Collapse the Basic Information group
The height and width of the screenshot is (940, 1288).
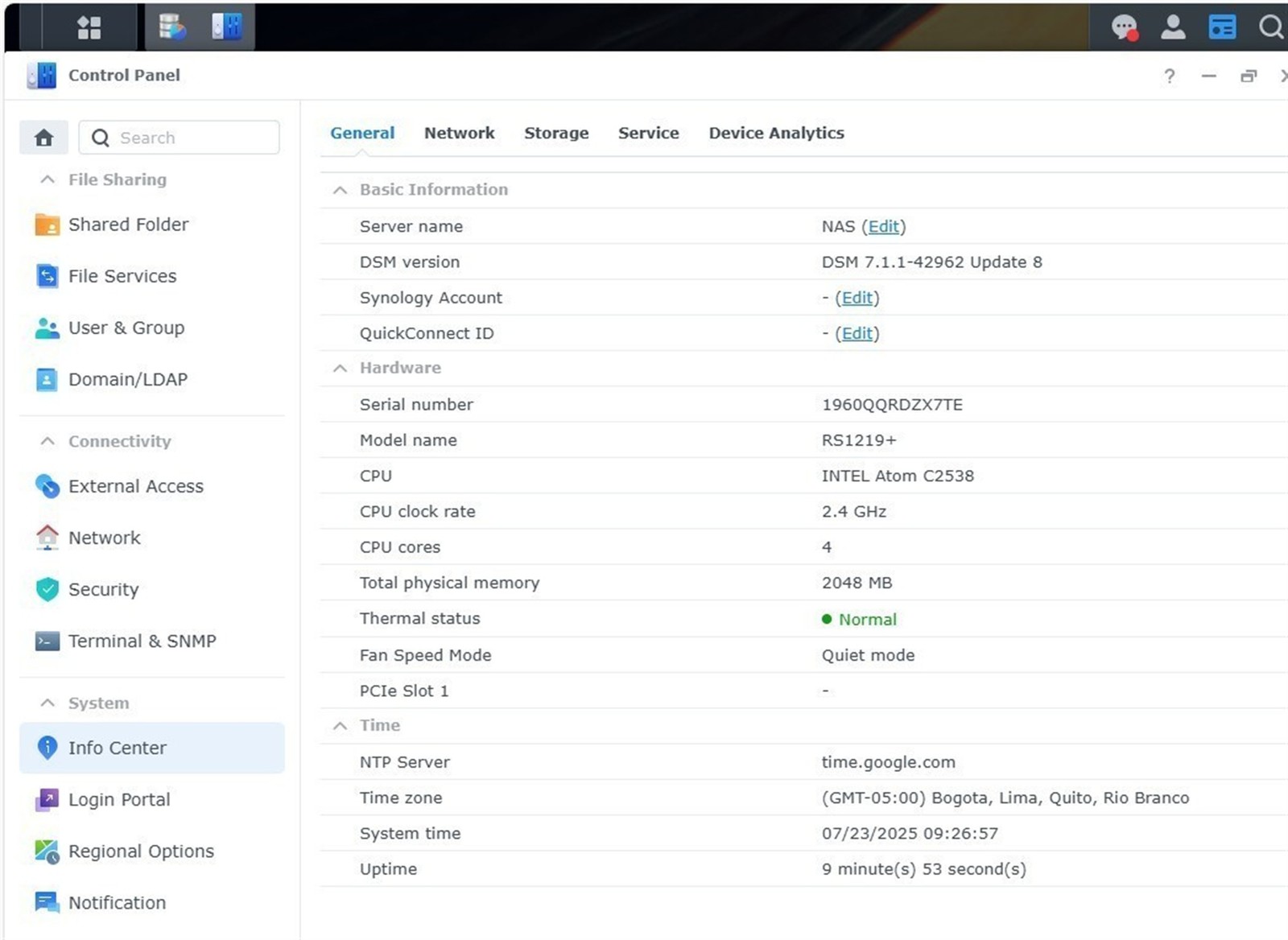pyautogui.click(x=340, y=190)
